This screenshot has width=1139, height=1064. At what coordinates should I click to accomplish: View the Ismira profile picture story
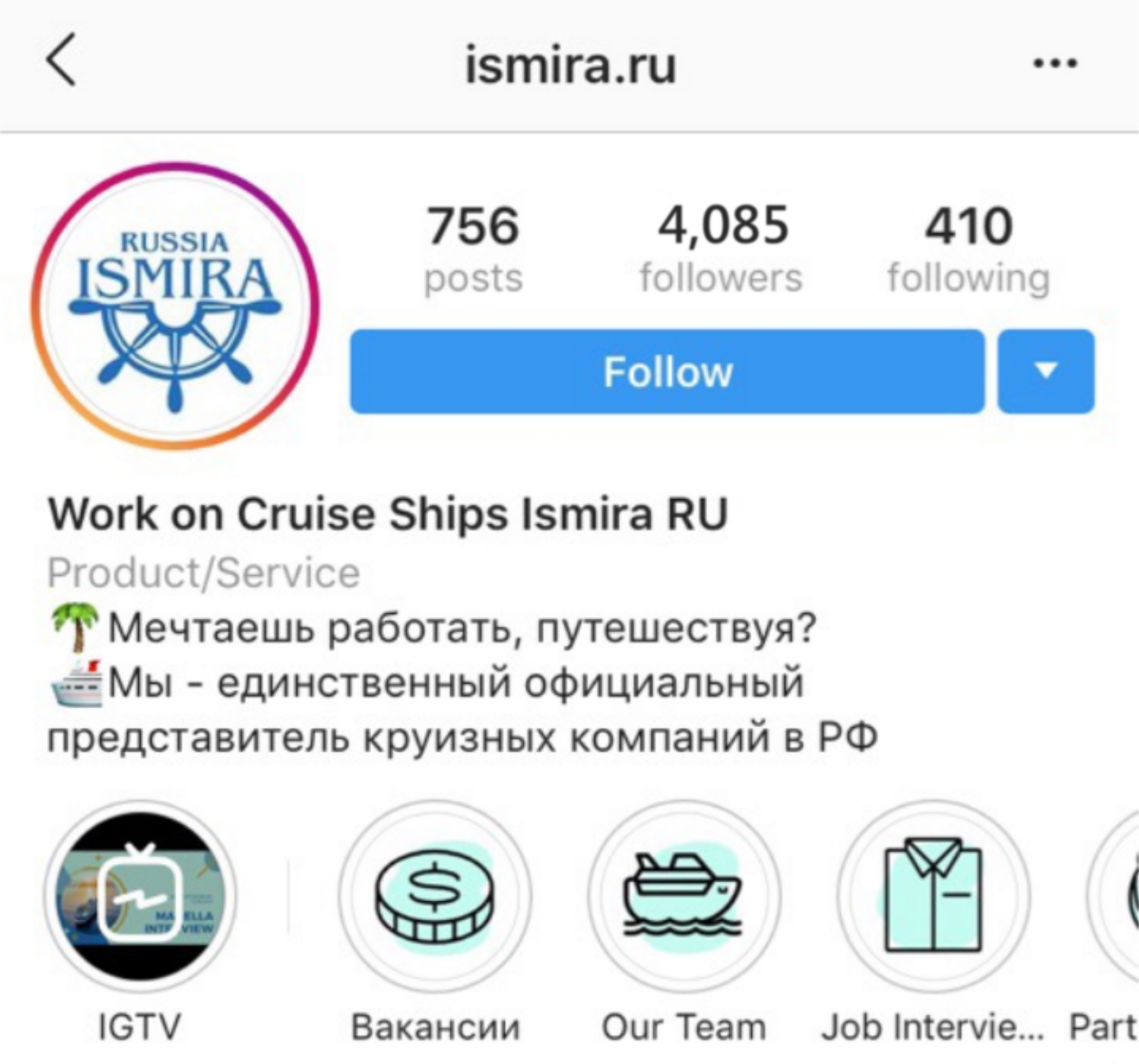pos(176,306)
